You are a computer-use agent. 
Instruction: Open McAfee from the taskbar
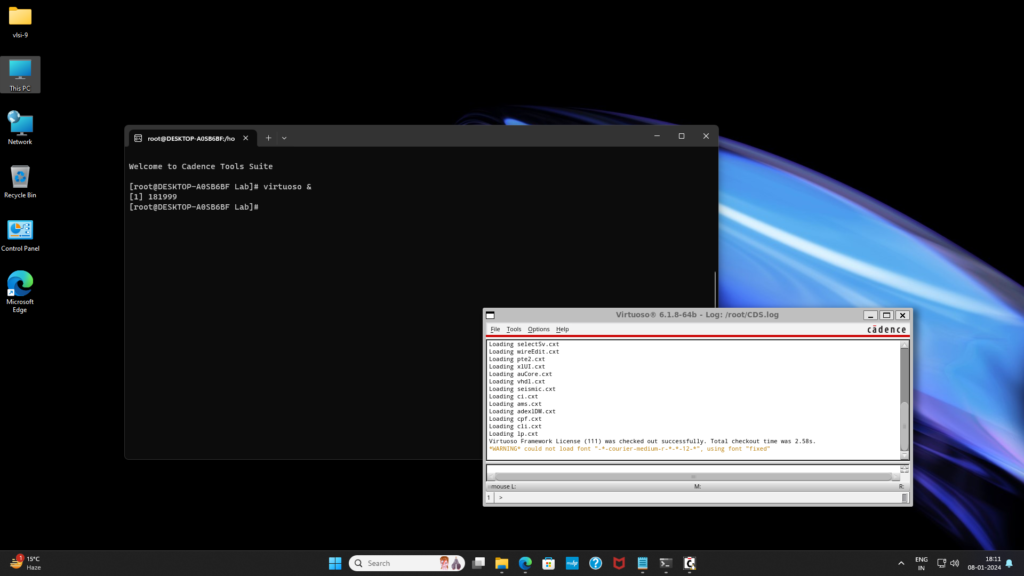619,563
